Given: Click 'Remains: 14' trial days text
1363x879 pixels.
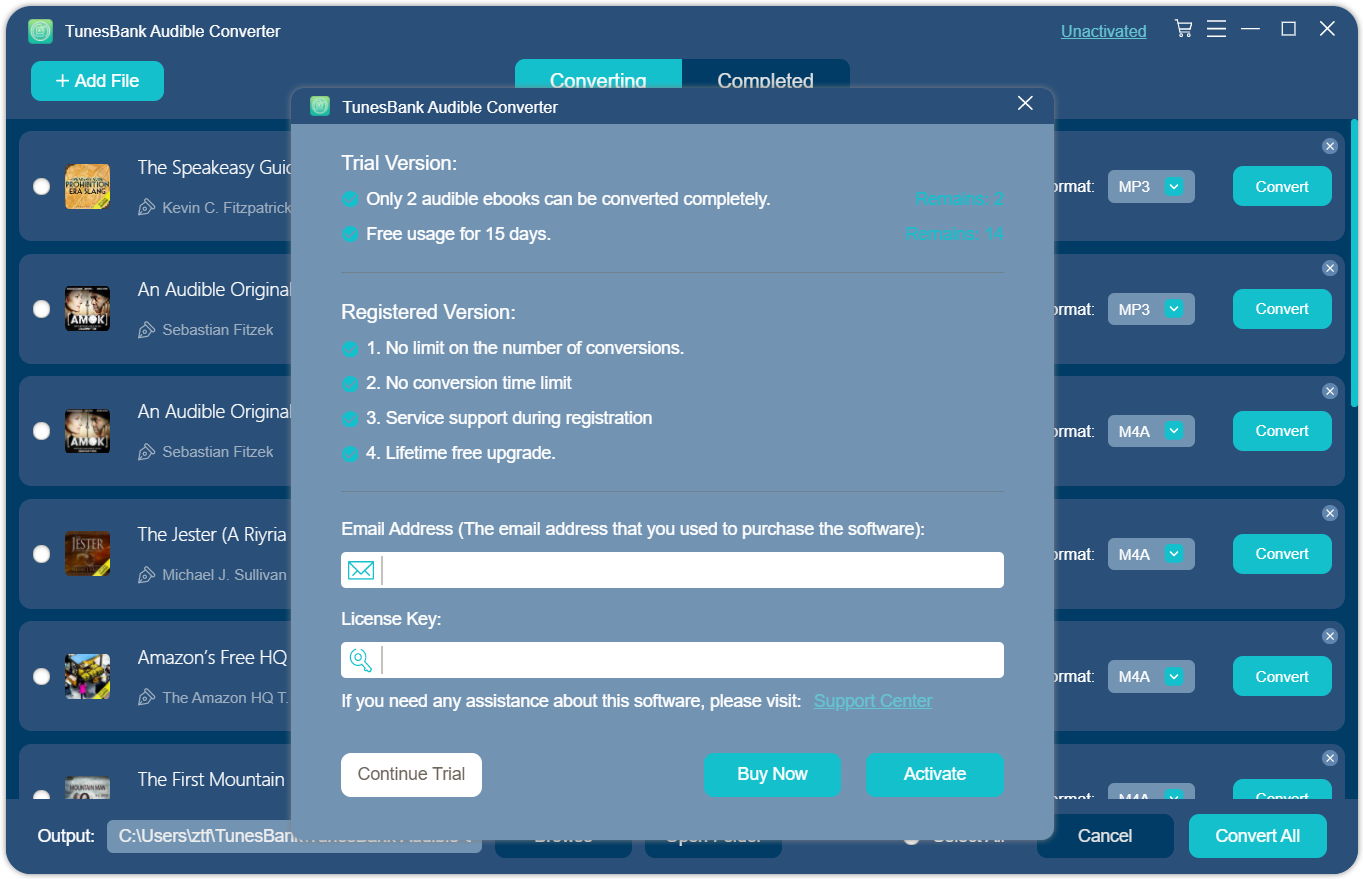Looking at the screenshot, I should (x=955, y=234).
